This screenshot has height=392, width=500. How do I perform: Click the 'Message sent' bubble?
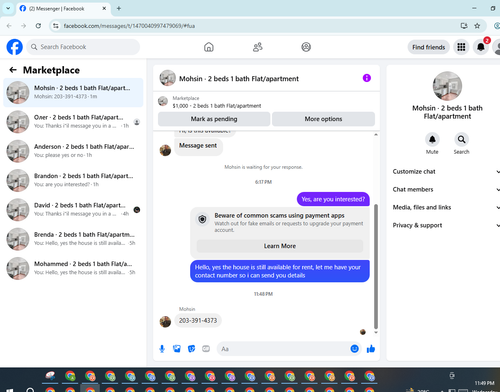tap(198, 145)
